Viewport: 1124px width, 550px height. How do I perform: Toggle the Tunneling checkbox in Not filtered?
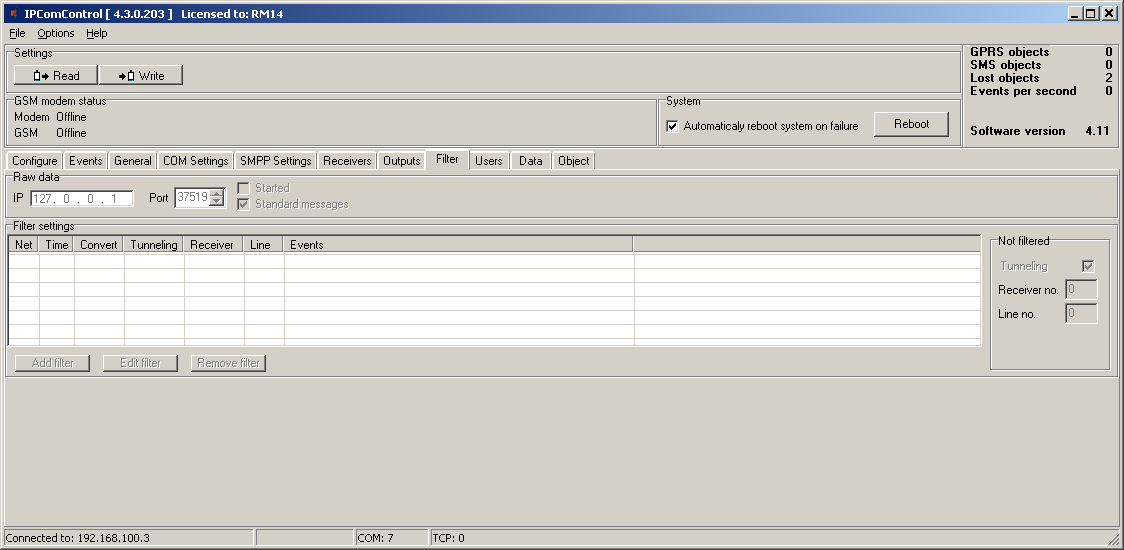(x=1088, y=266)
